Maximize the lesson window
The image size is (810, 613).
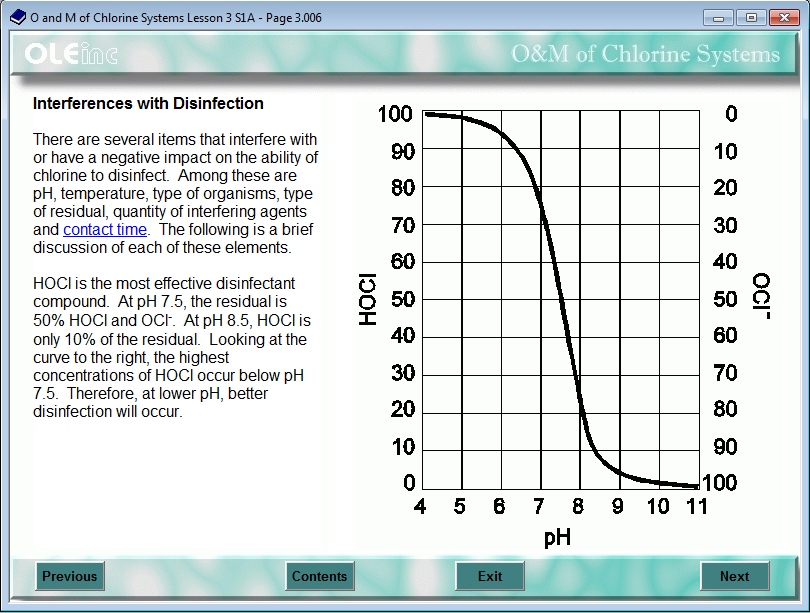(x=750, y=17)
